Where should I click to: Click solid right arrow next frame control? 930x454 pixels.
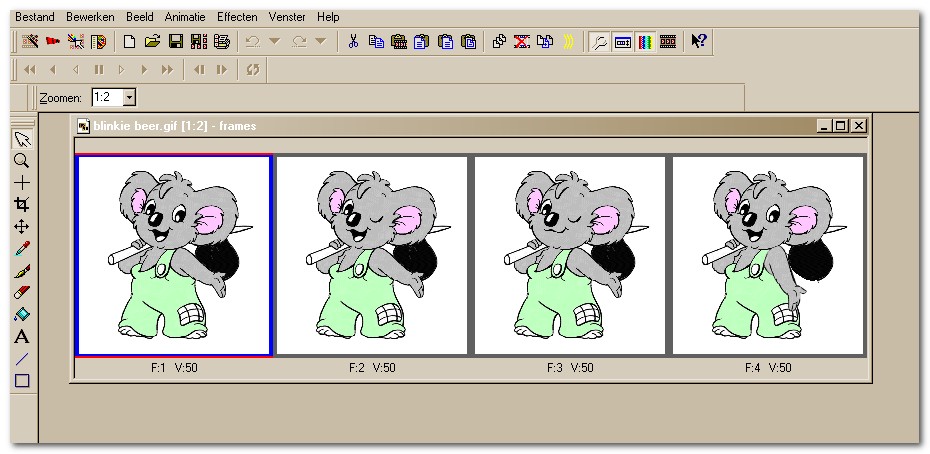coord(144,70)
